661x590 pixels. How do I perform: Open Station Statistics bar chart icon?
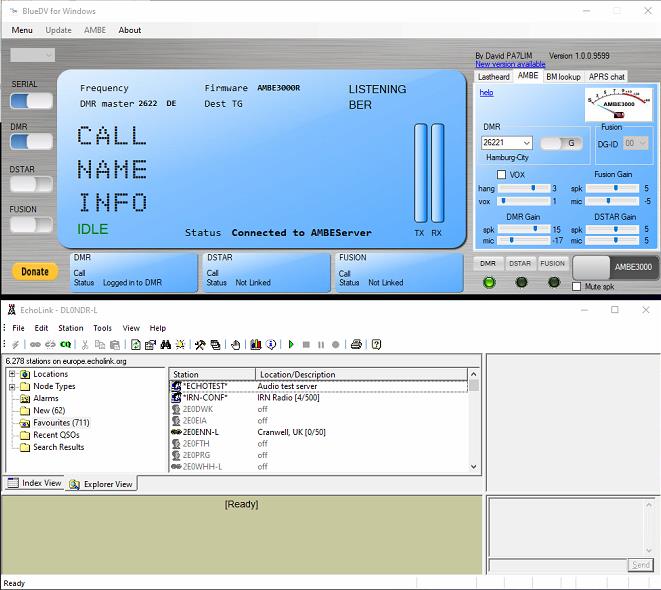point(255,345)
